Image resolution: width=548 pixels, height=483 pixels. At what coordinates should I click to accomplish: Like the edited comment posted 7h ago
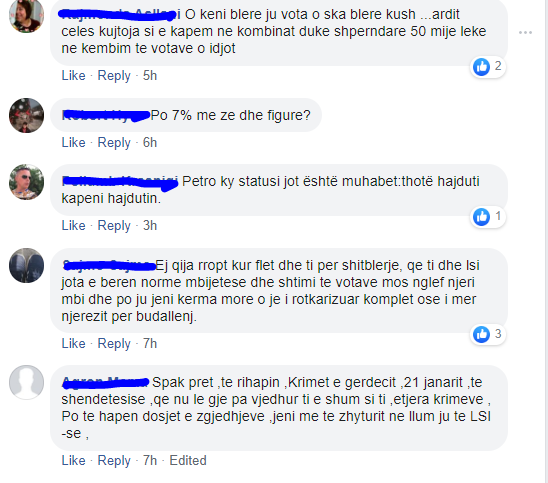(73, 460)
